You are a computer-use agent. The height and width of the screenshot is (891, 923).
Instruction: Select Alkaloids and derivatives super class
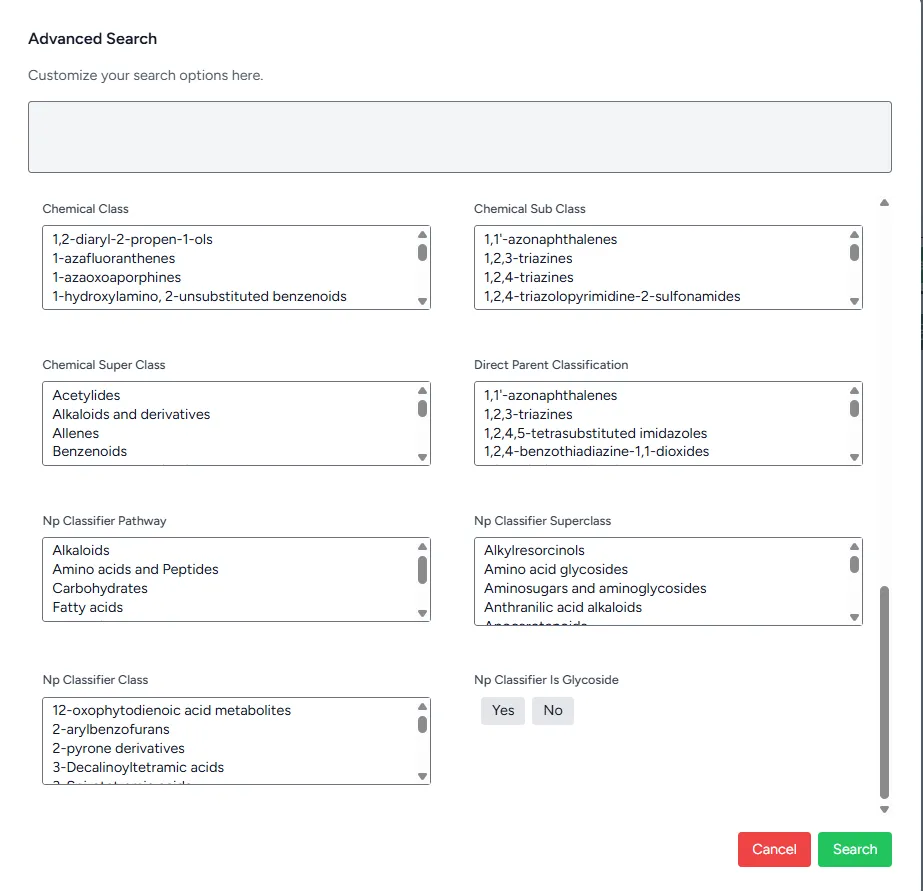(131, 414)
